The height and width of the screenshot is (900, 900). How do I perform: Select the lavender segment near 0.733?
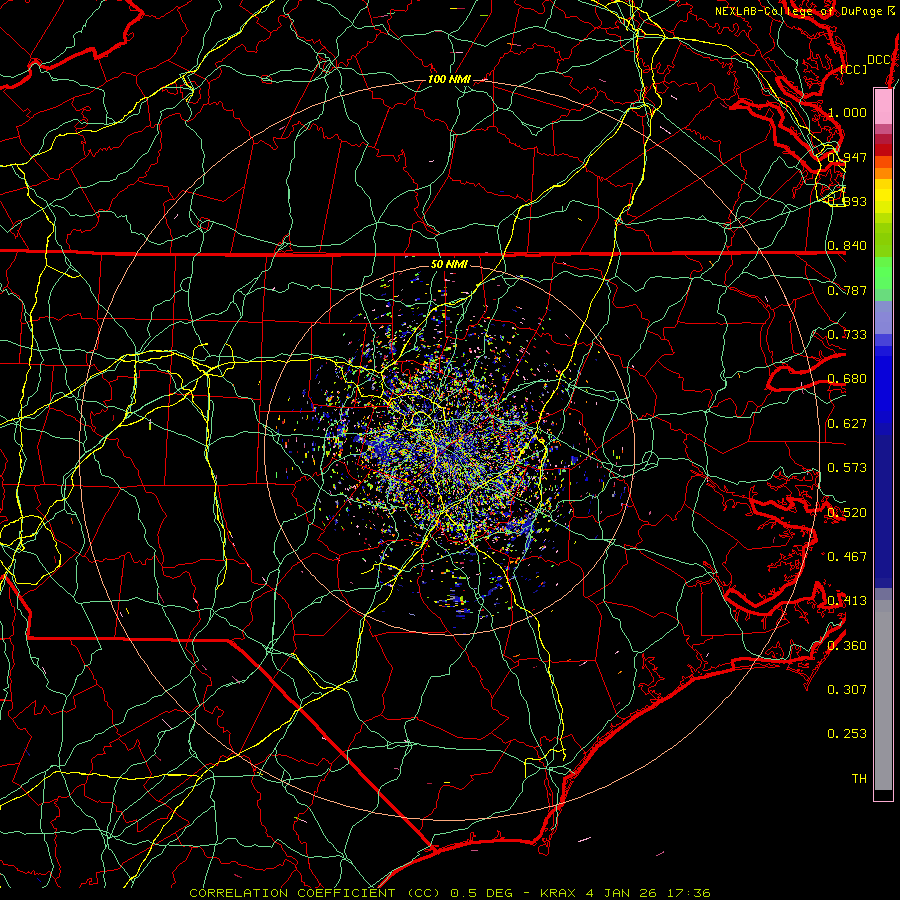(883, 317)
